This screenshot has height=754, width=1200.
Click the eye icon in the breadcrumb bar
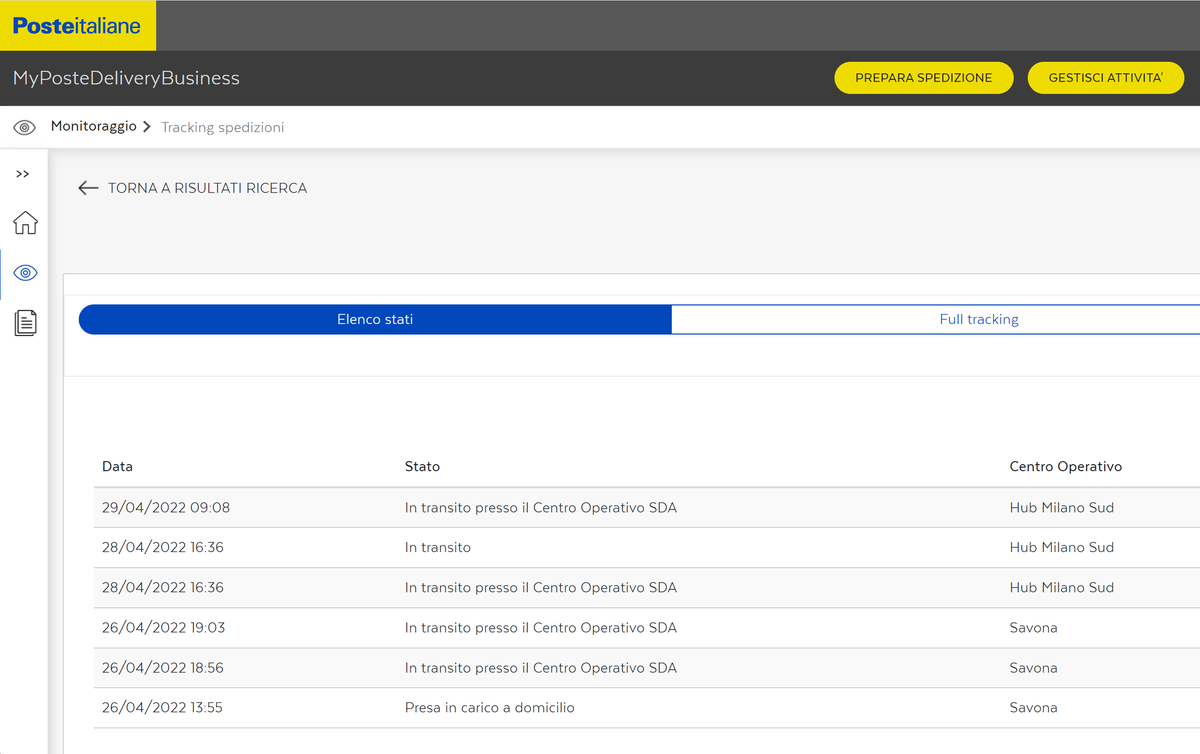click(24, 127)
